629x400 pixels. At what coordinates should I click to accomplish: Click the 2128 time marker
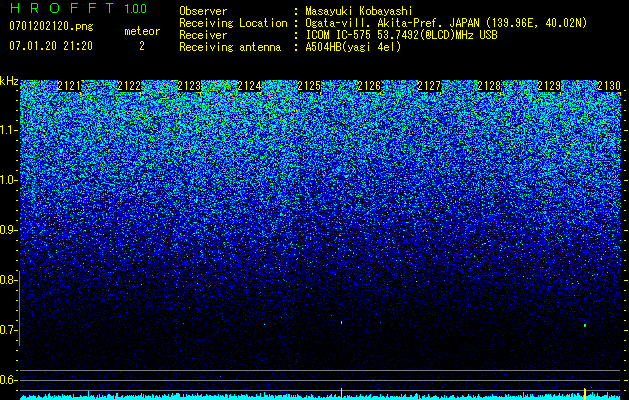[489, 86]
